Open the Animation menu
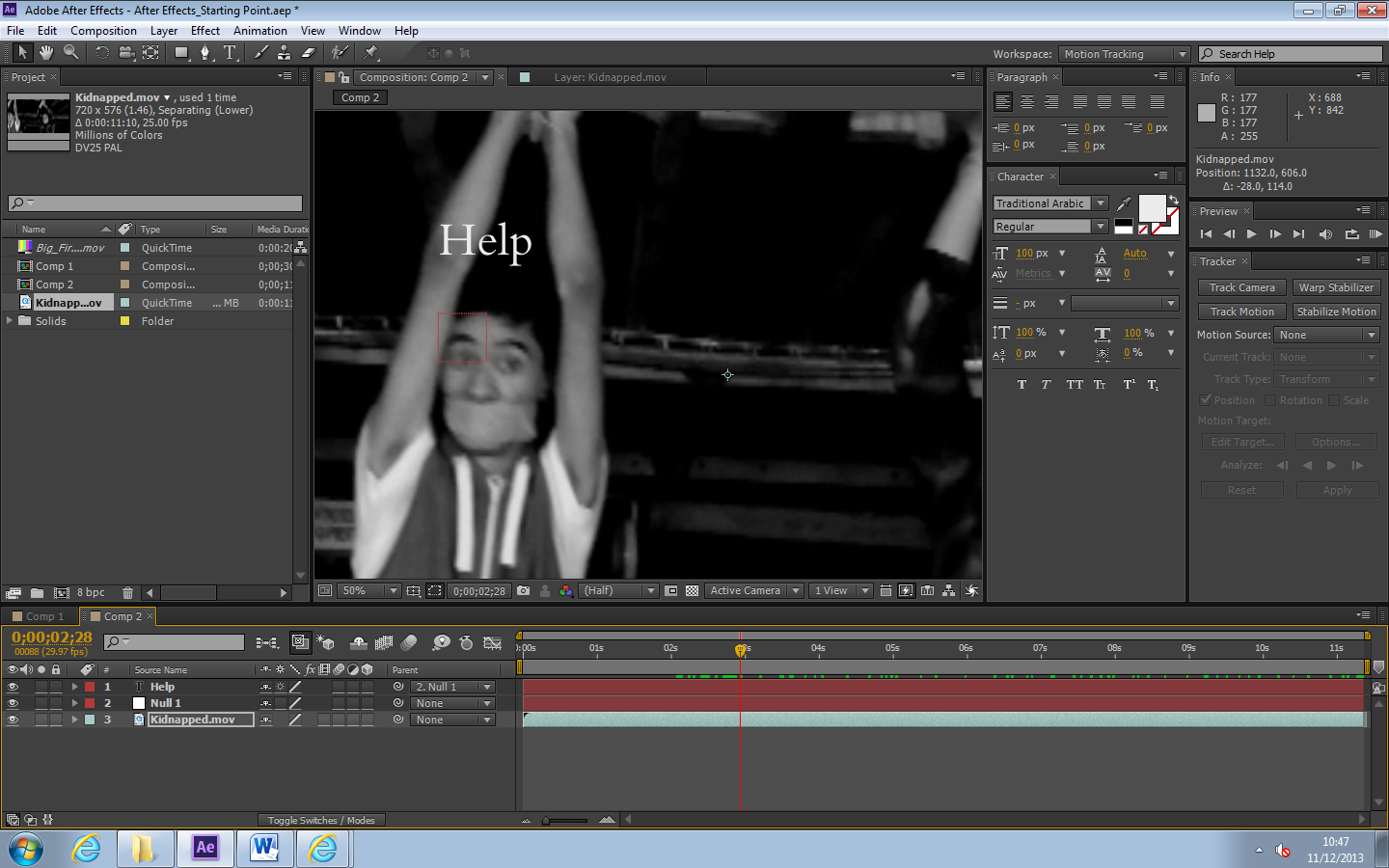Image resolution: width=1389 pixels, height=868 pixels. click(x=259, y=31)
